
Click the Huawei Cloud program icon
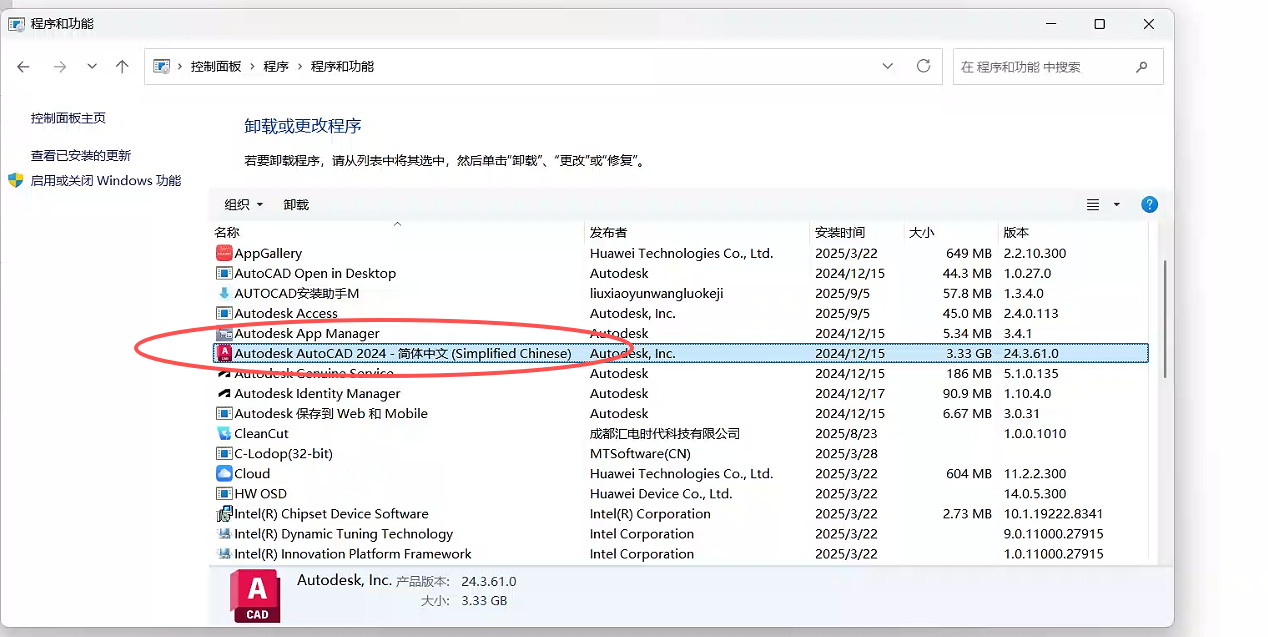pos(224,473)
